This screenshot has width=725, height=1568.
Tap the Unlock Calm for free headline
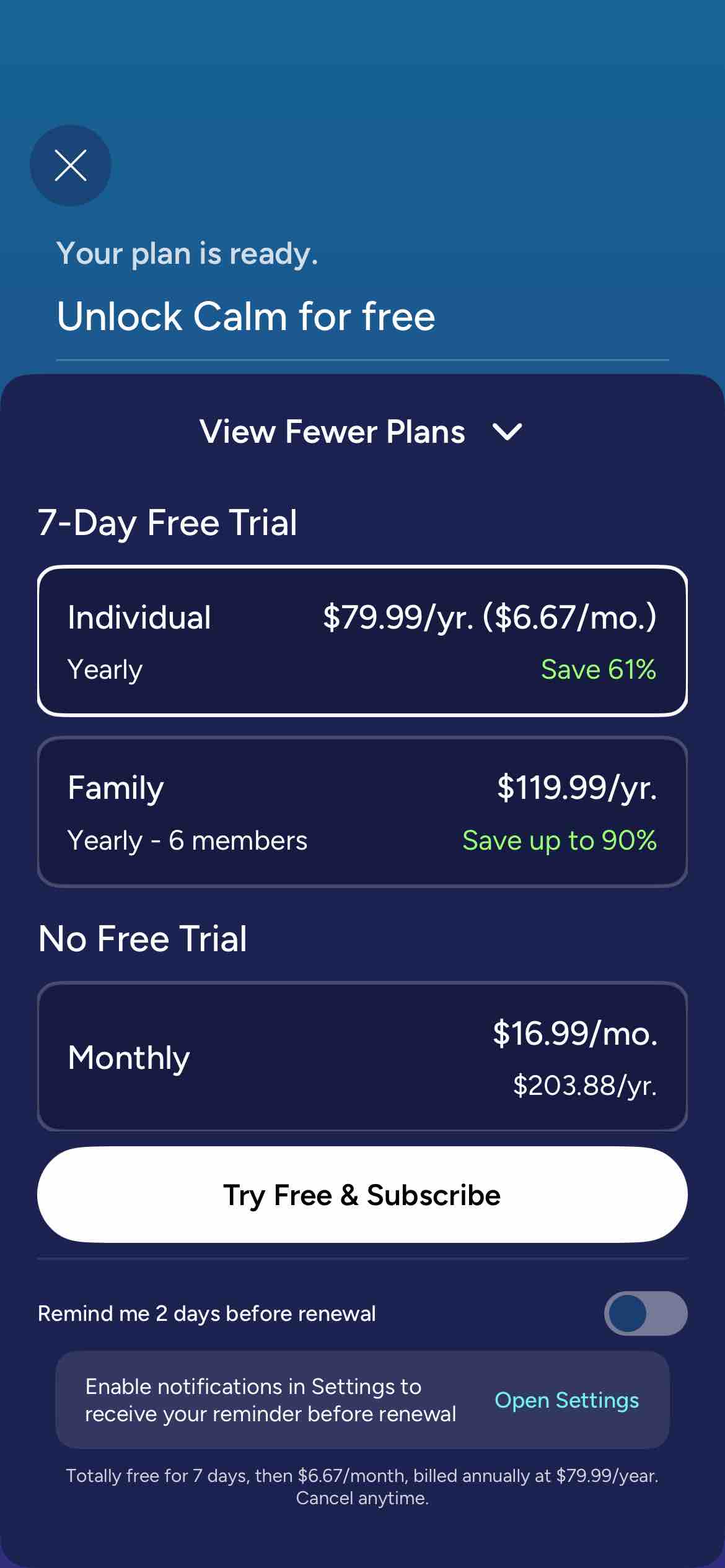tap(245, 316)
